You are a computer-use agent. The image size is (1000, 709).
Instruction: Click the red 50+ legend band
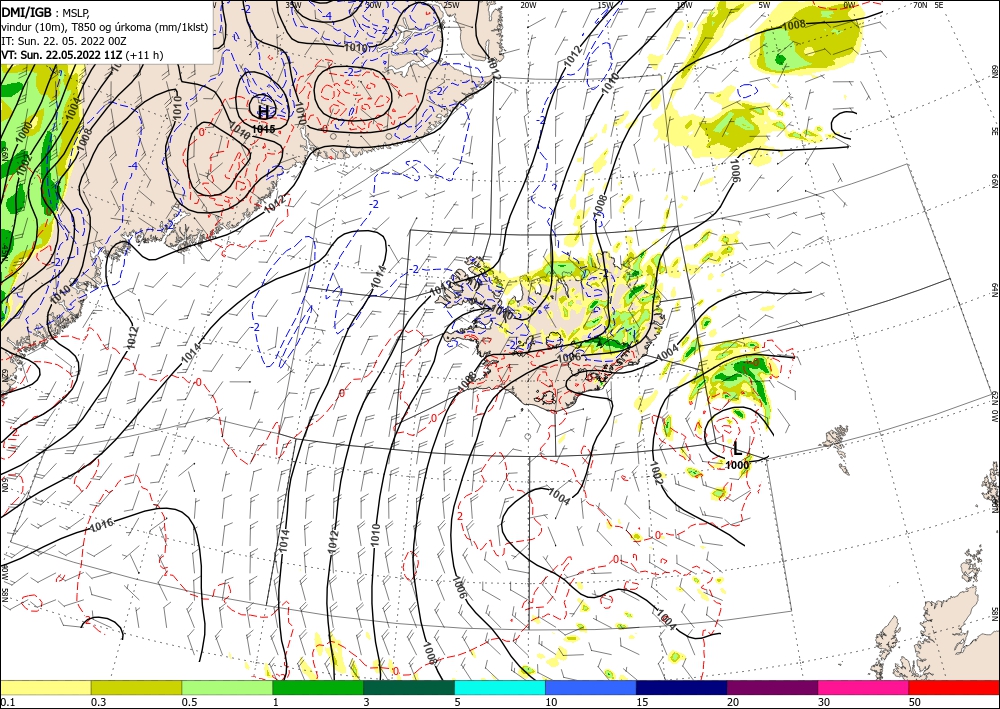tap(954, 687)
